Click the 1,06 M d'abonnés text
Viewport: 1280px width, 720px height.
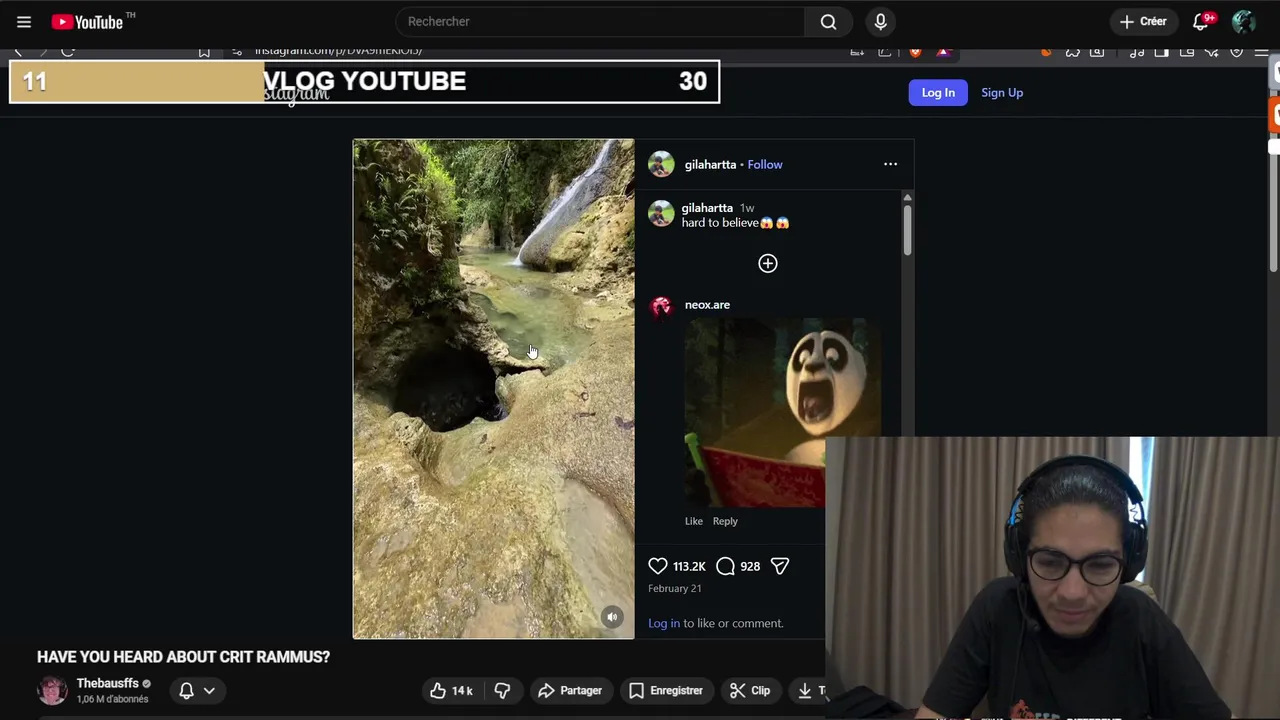(x=112, y=699)
